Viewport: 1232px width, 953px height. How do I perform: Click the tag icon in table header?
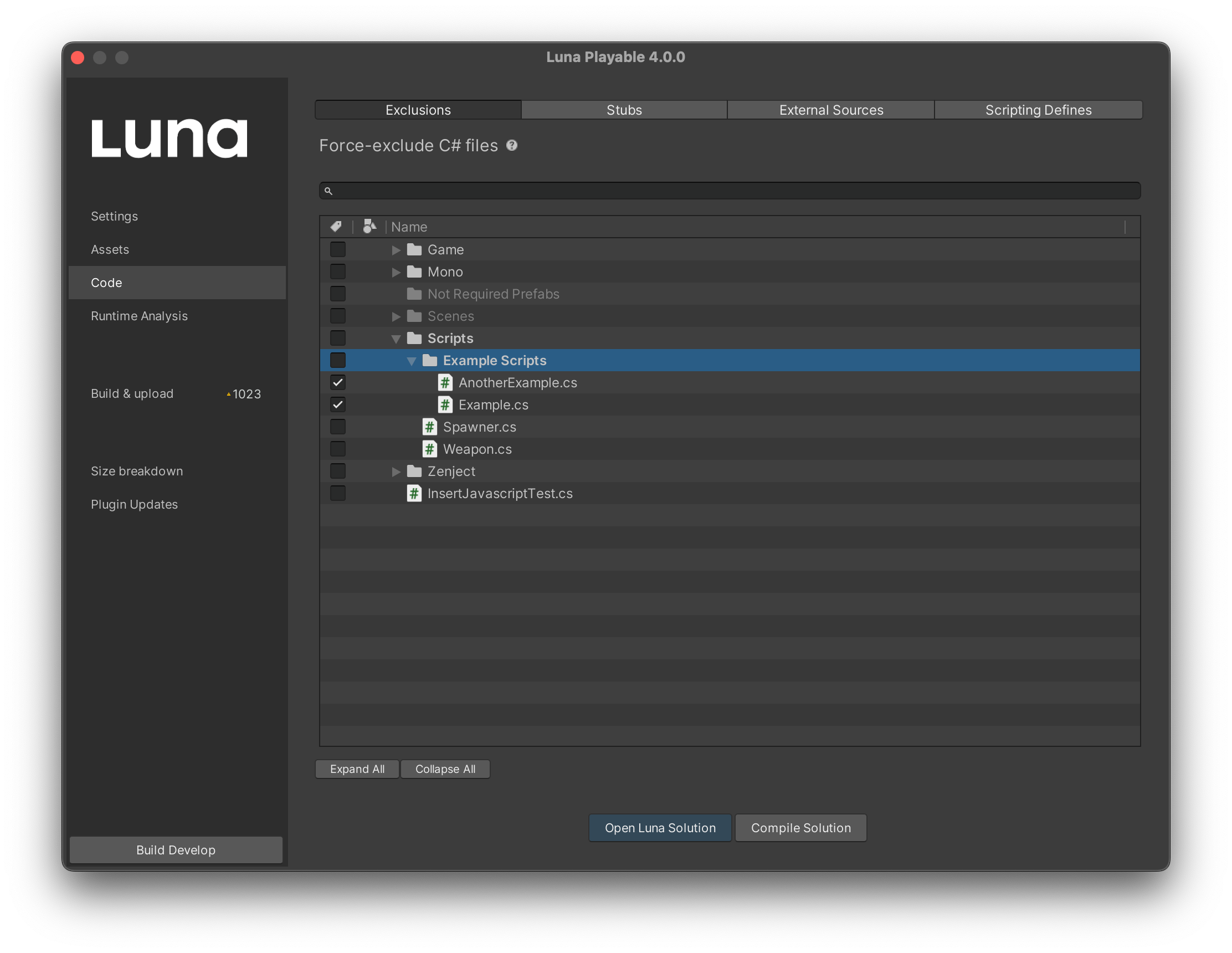[336, 226]
